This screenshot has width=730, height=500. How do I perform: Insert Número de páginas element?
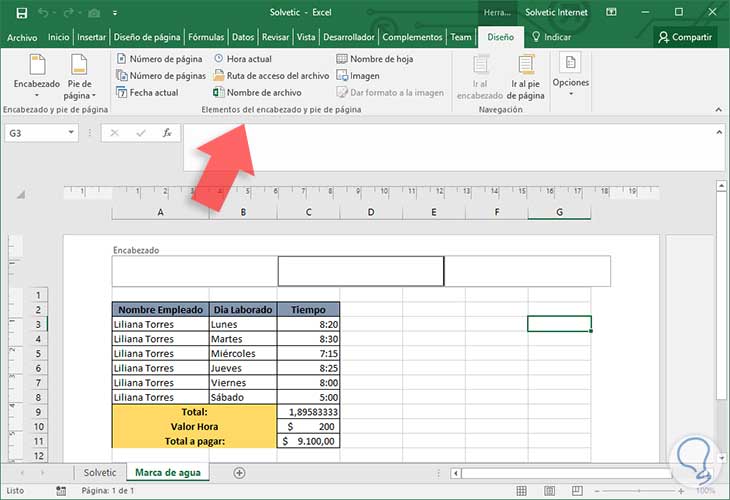(161, 75)
